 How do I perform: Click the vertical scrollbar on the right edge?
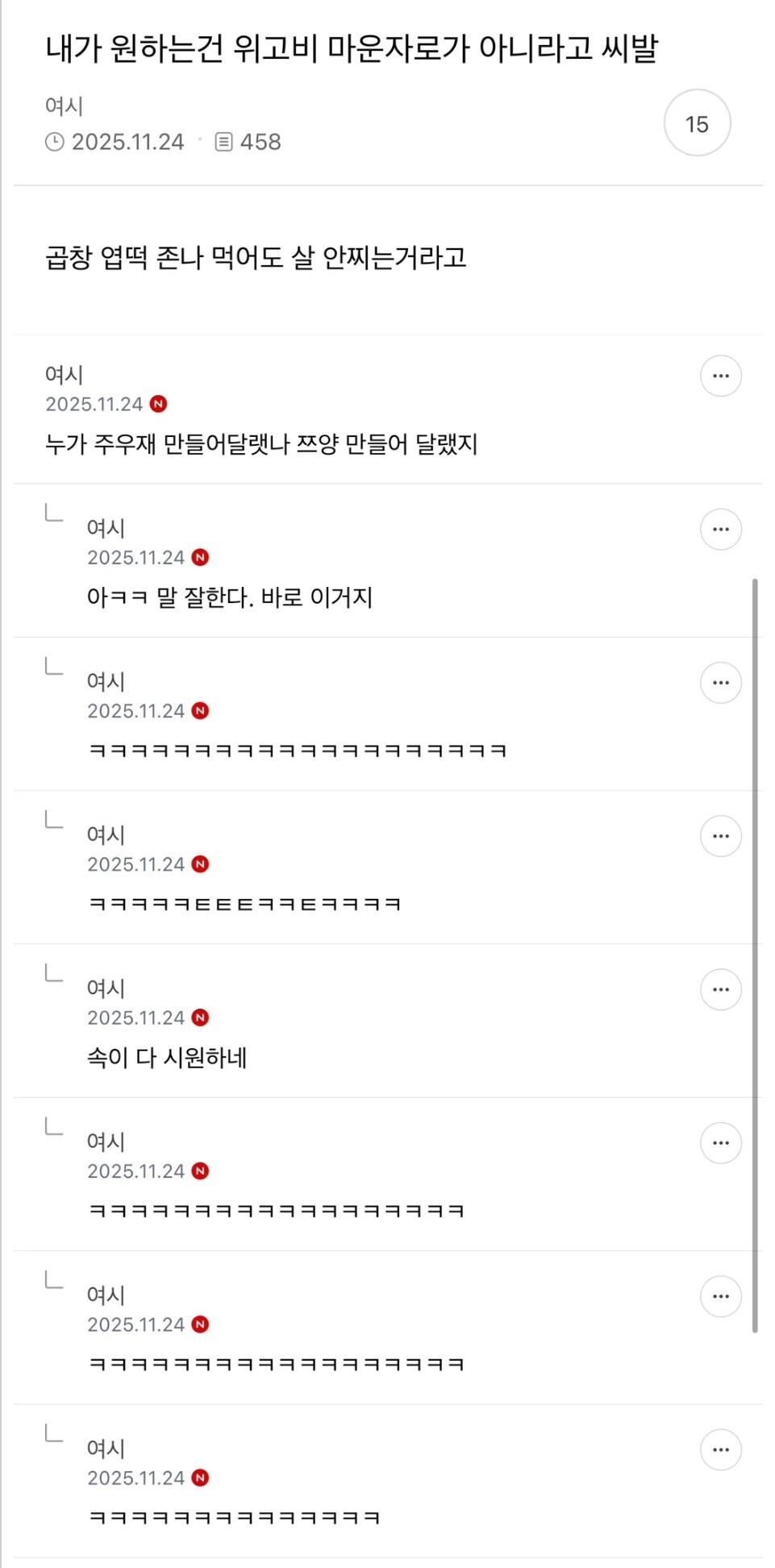[755, 955]
